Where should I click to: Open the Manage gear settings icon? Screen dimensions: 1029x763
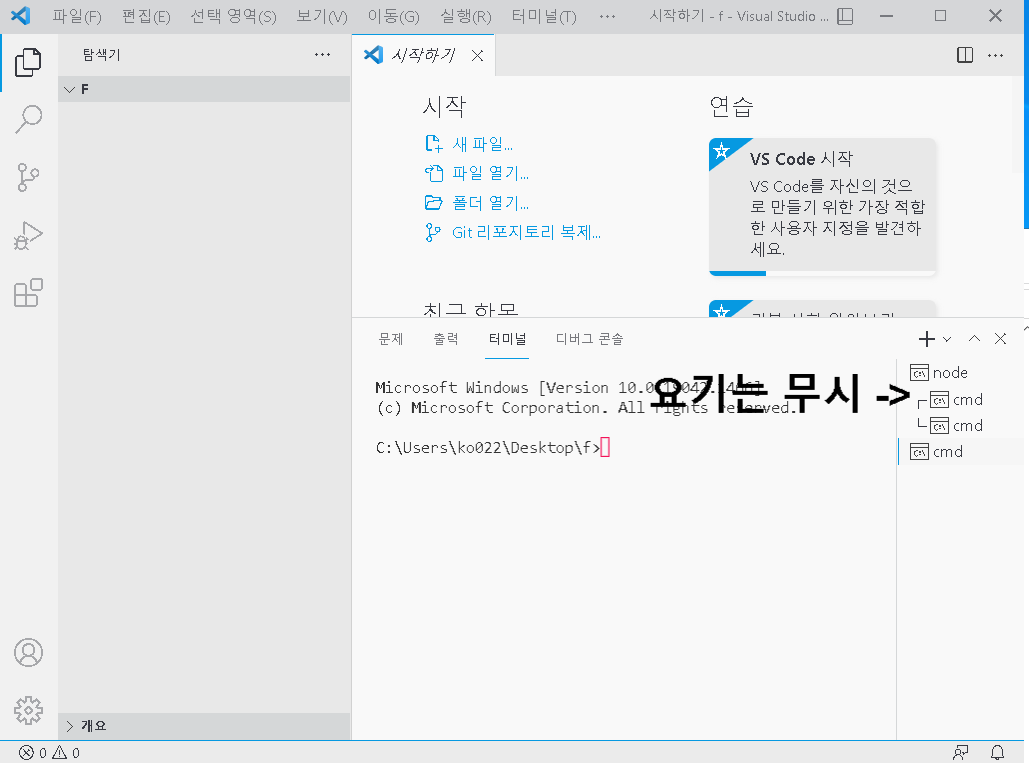coord(28,711)
